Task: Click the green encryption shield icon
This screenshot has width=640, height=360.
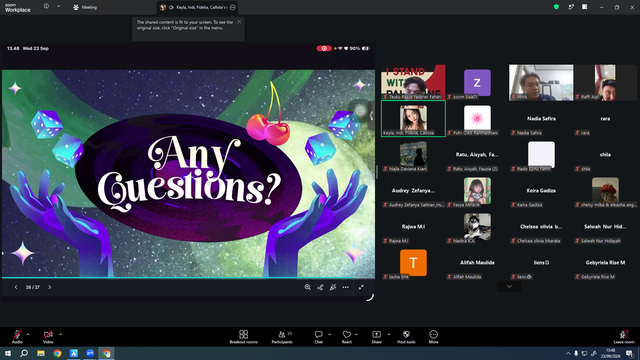Action: (x=556, y=7)
